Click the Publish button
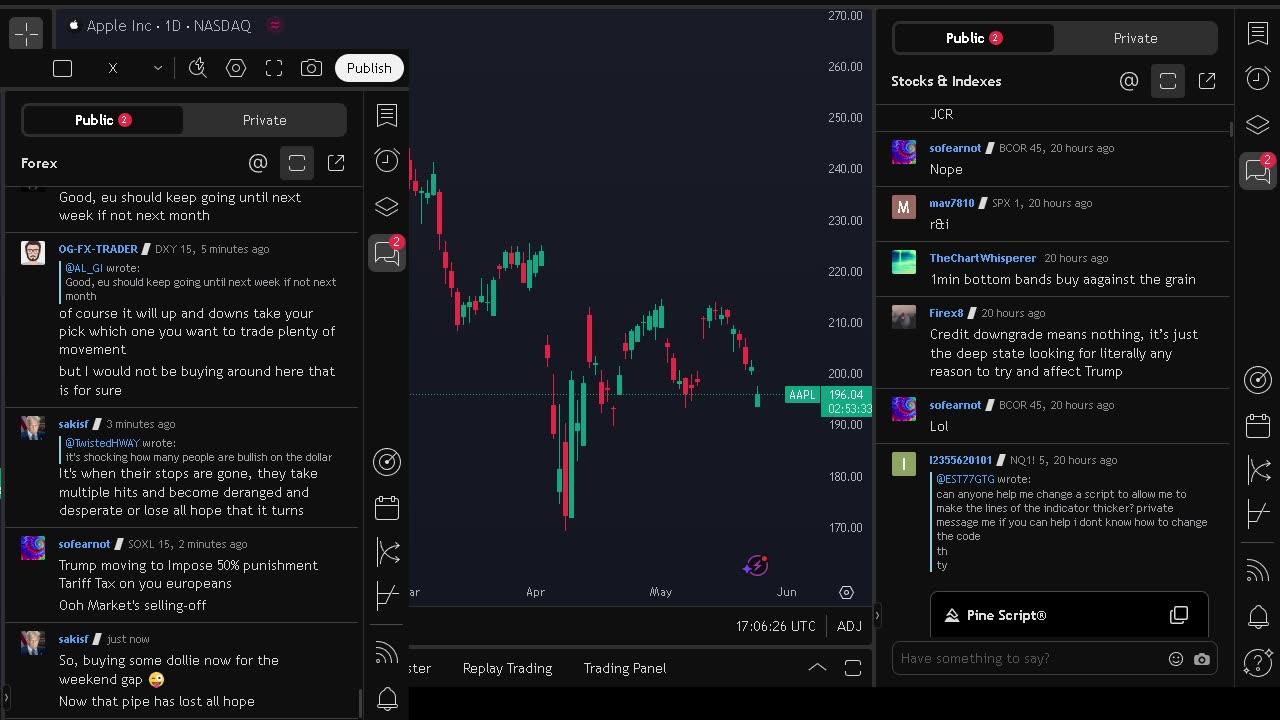Image resolution: width=1280 pixels, height=720 pixels. [369, 68]
